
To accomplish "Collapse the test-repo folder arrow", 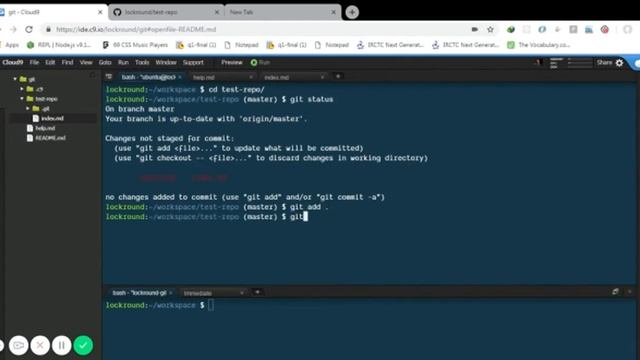I will pyautogui.click(x=22, y=98).
